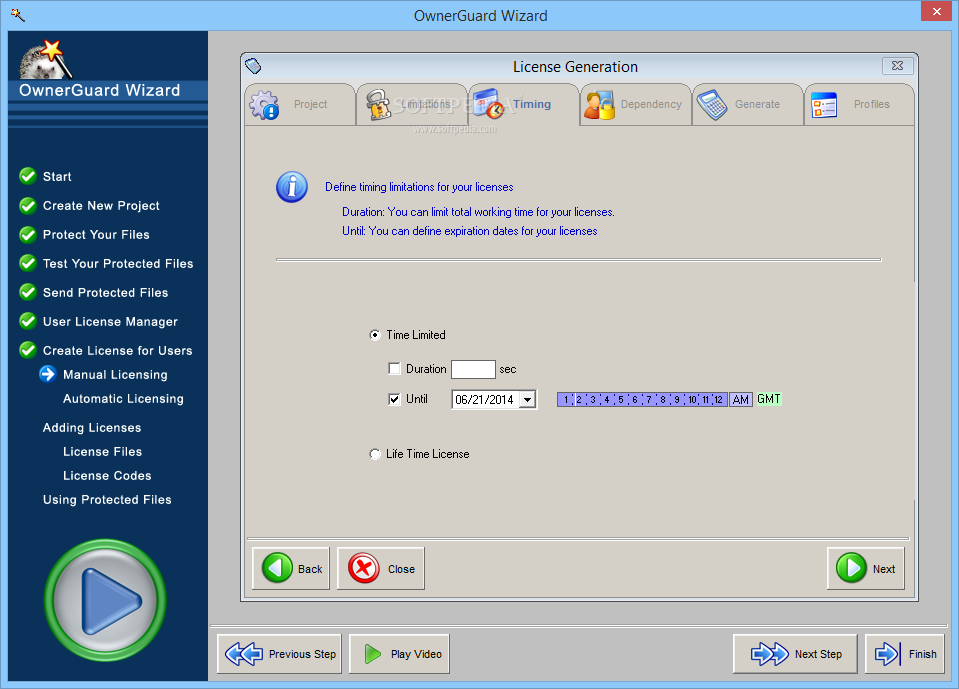This screenshot has height=689, width=959.
Task: Click the blue arrow beside Manual Licensing
Action: (48, 374)
